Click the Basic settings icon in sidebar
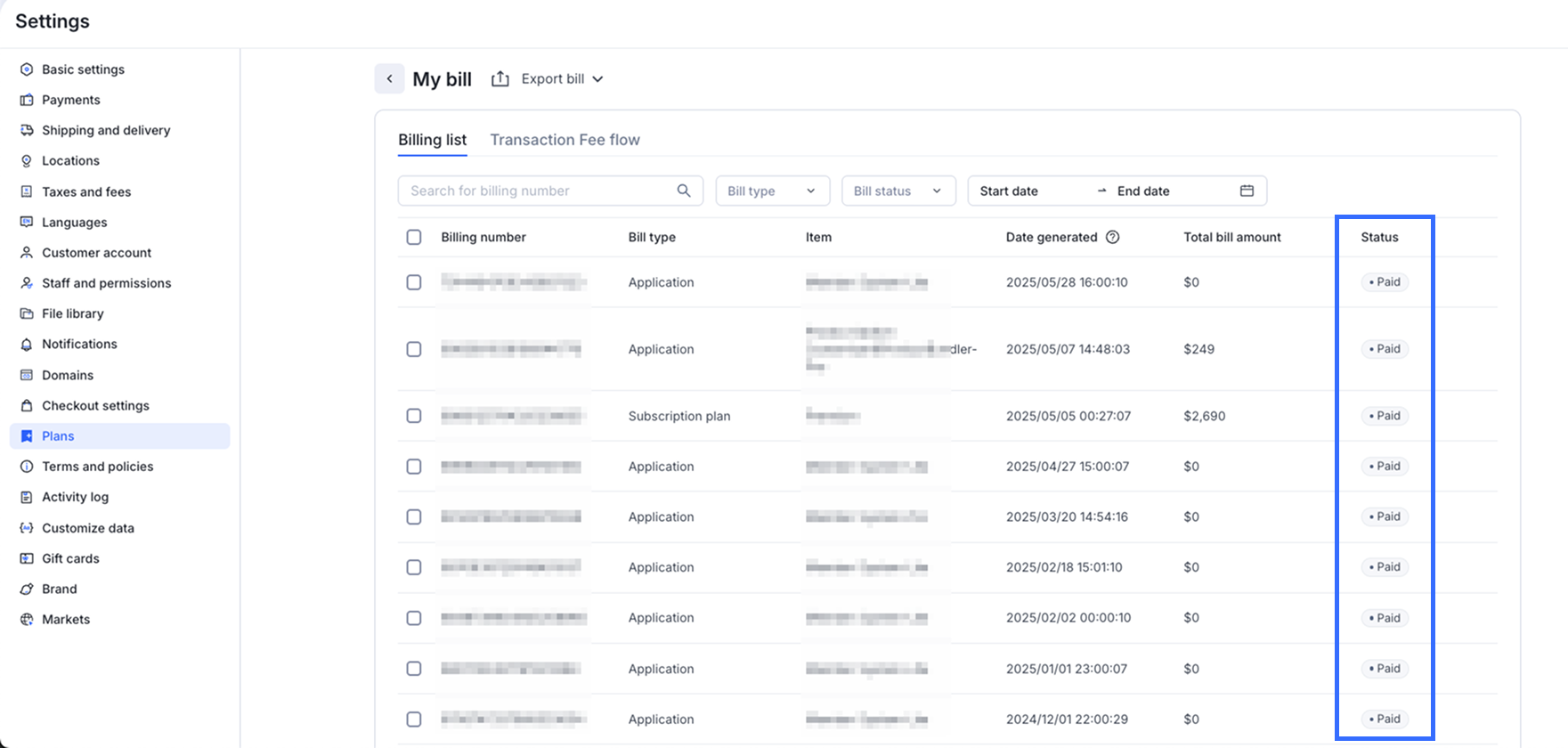1568x748 pixels. tap(27, 69)
